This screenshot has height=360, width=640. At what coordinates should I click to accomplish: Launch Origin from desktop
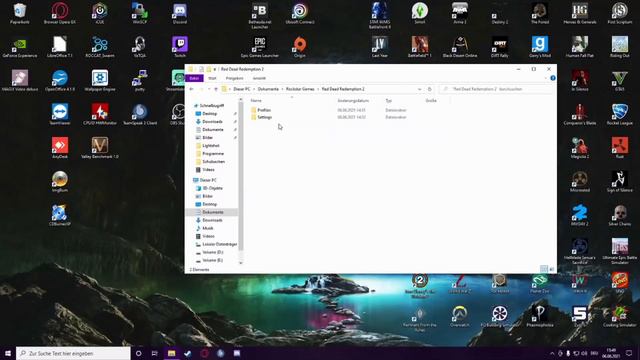300,47
